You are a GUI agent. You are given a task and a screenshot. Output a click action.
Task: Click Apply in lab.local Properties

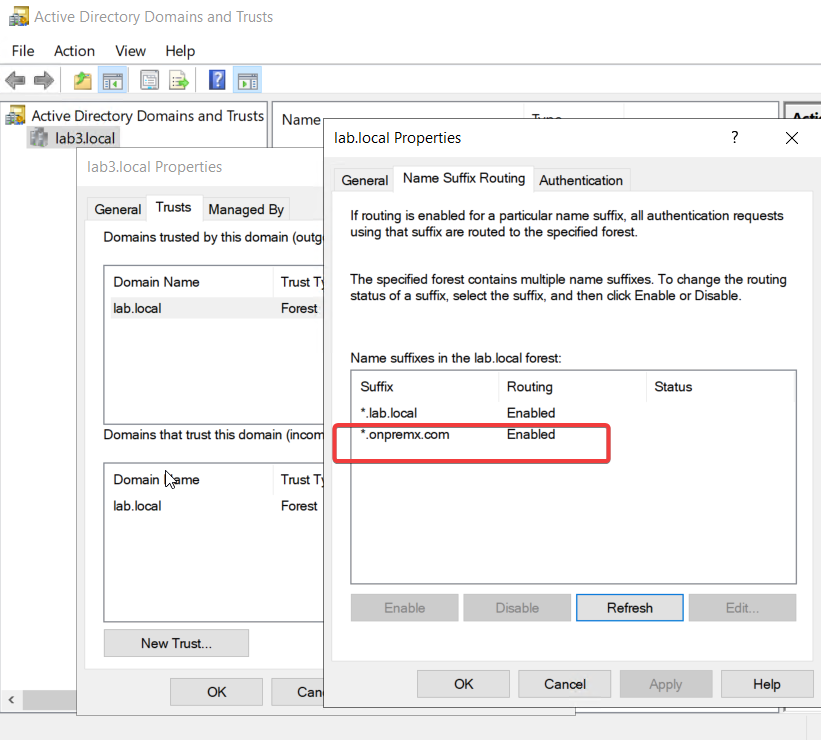click(666, 684)
